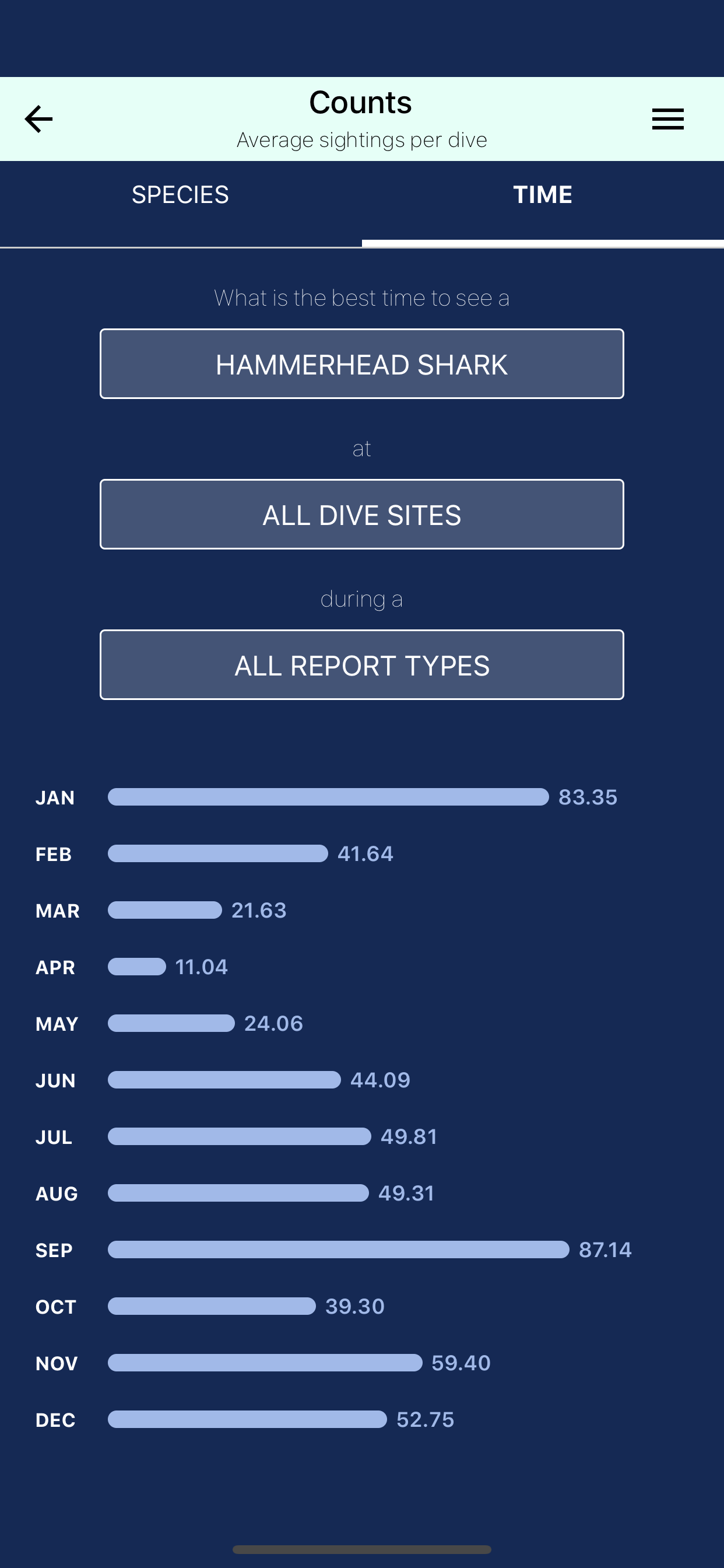
Task: Tap the back arrow icon
Action: [38, 118]
